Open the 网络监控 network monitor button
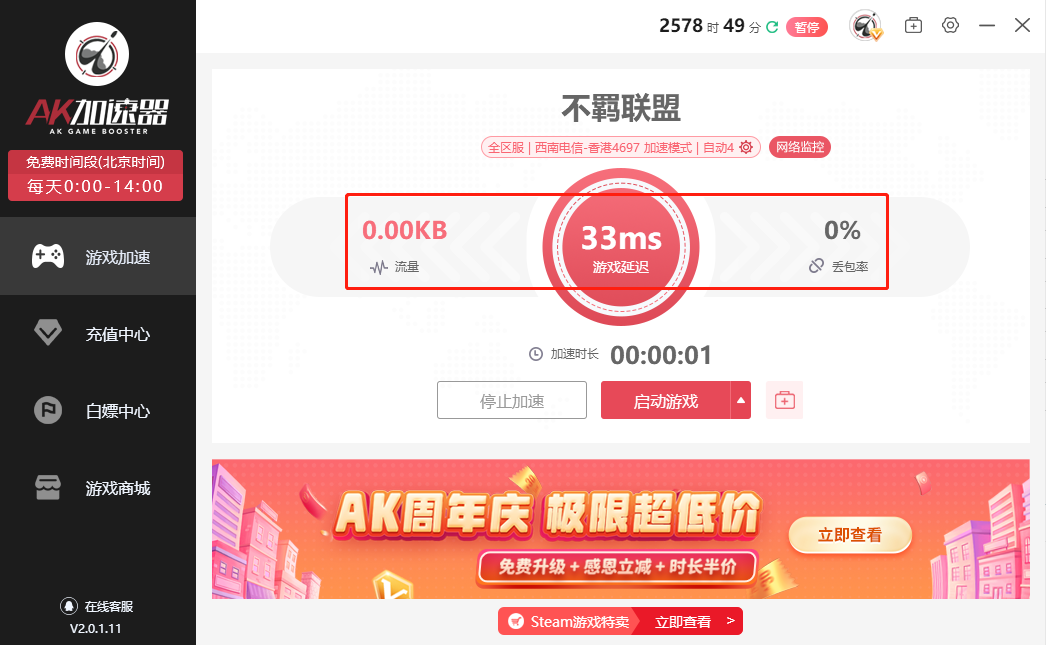 (800, 147)
